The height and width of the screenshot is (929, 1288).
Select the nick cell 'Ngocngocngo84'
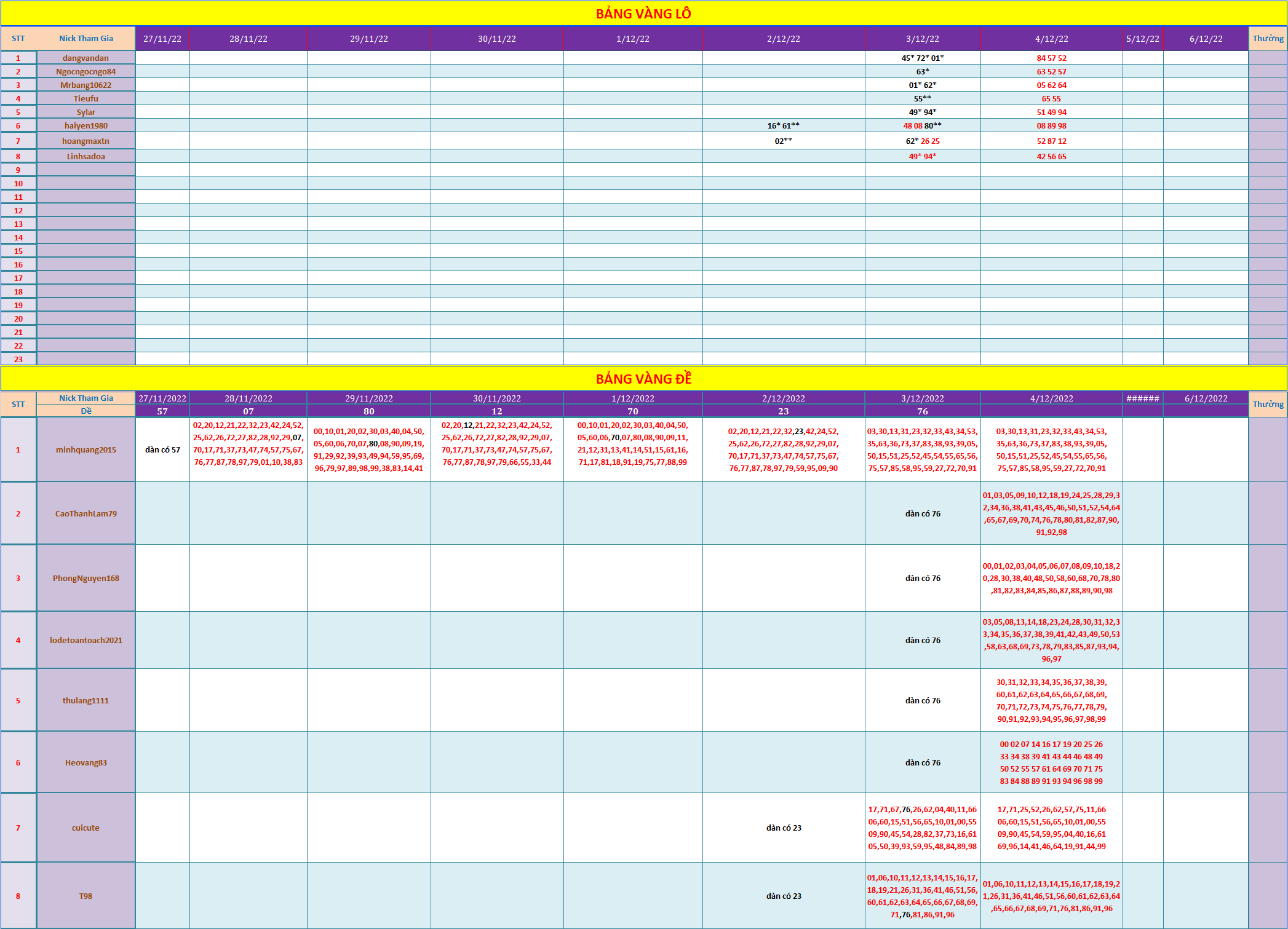tap(86, 71)
